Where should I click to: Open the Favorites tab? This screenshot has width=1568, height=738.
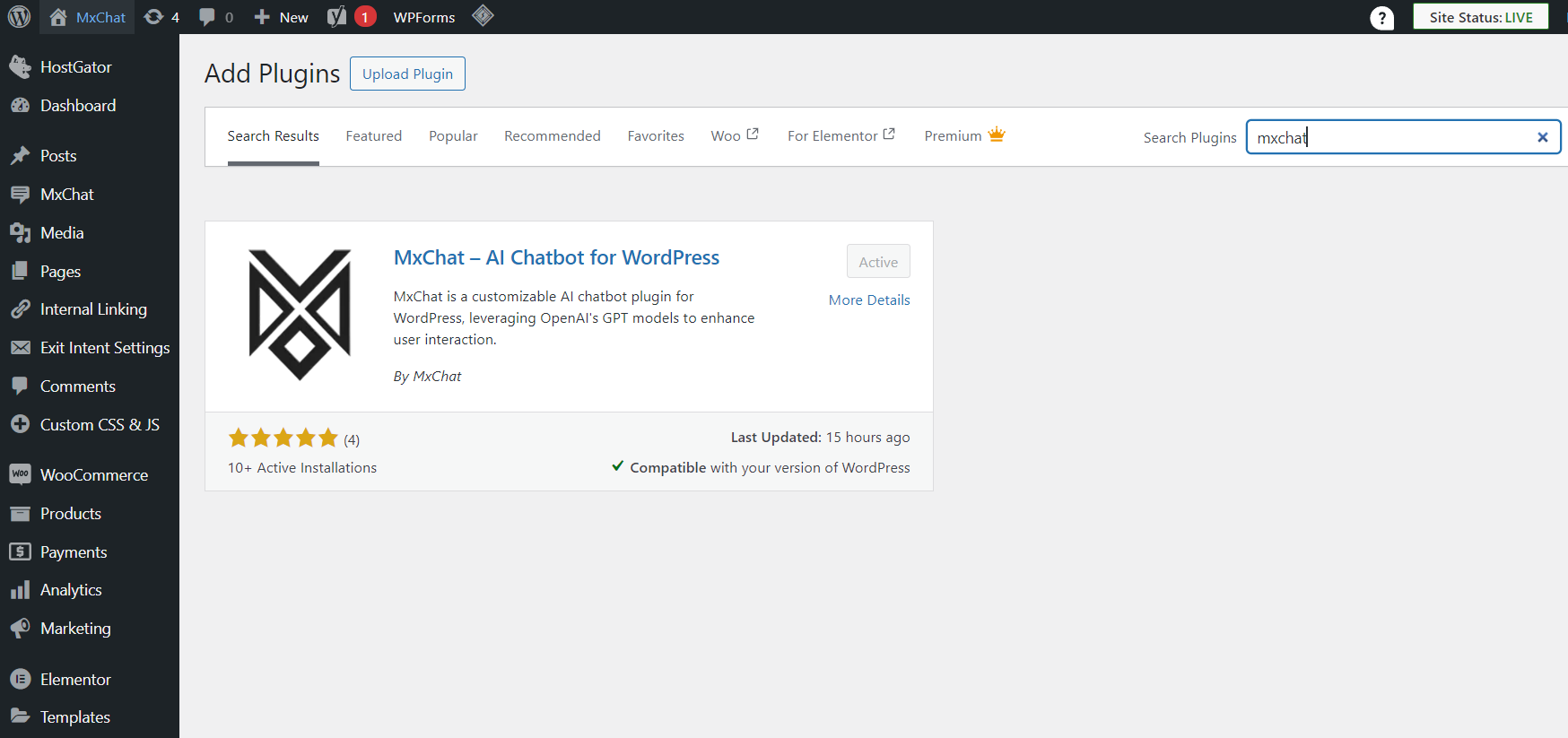(656, 136)
